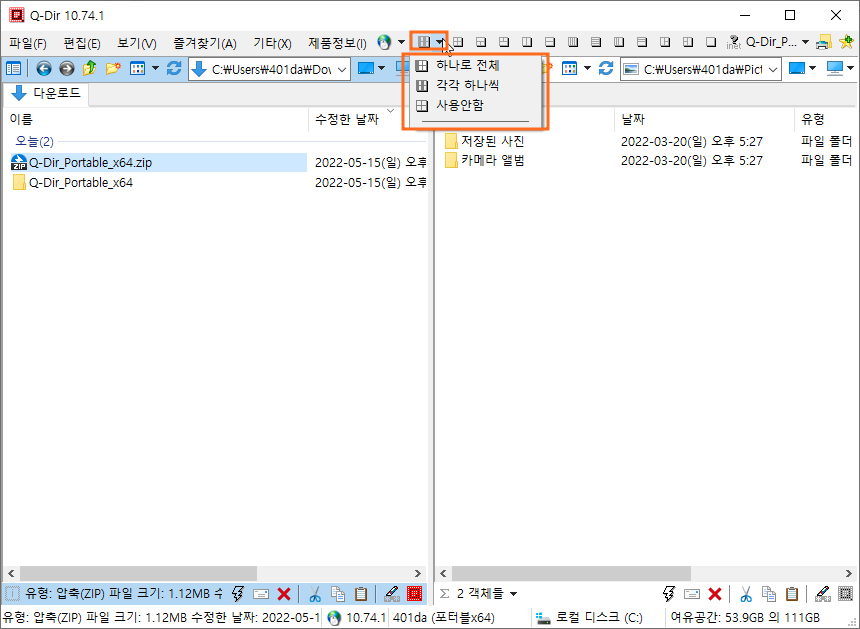Image resolution: width=860 pixels, height=629 pixels.
Task: Select the four horizontal rows layout icon
Action: coord(596,42)
